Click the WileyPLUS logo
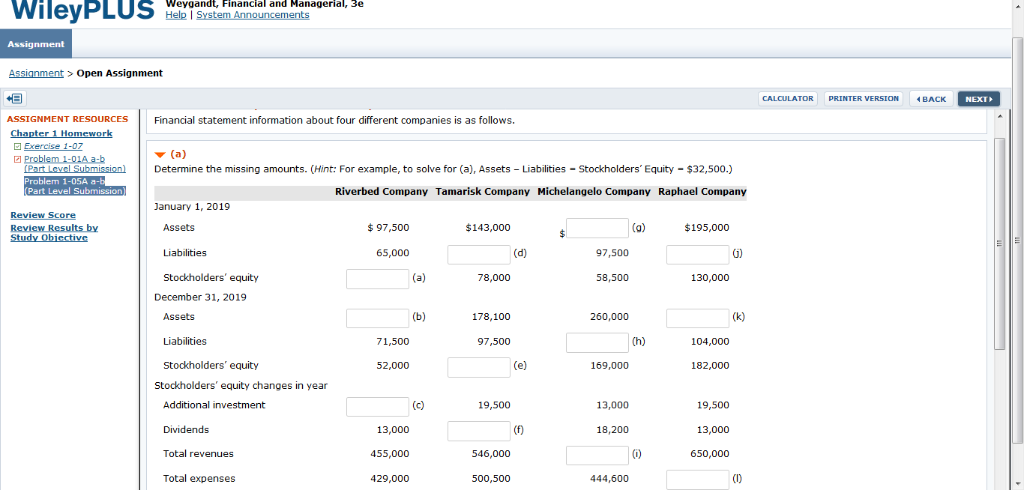 coord(82,10)
